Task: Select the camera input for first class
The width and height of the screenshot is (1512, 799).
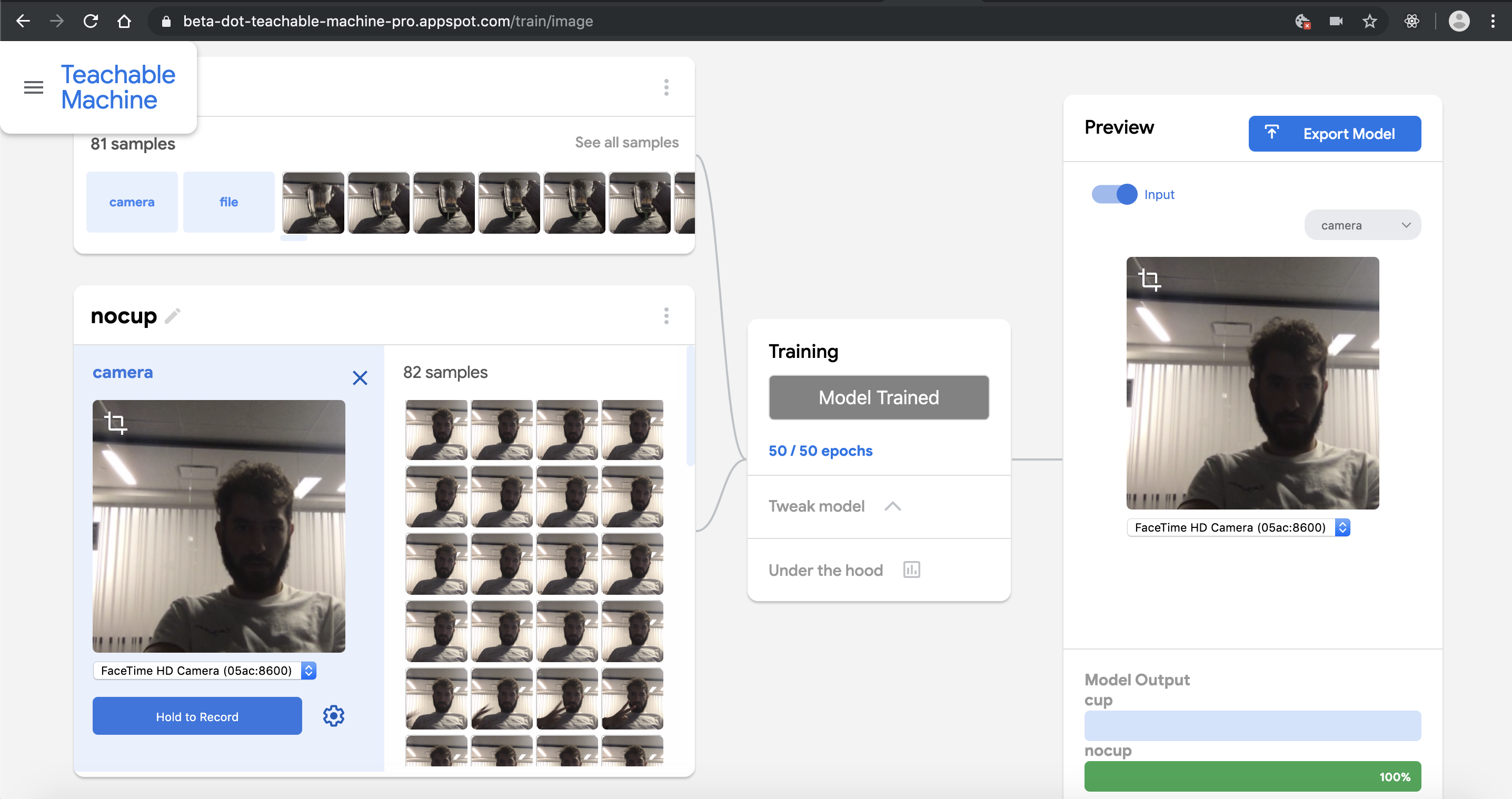Action: click(132, 202)
